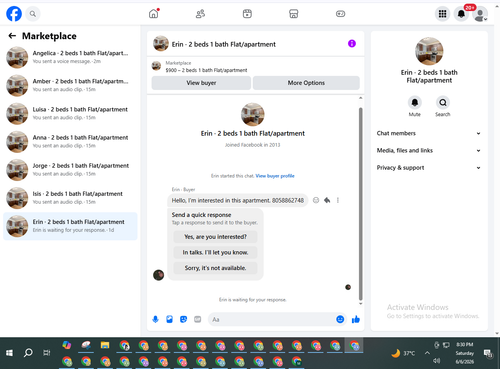Click the back arrow beside Marketplace

tap(12, 36)
